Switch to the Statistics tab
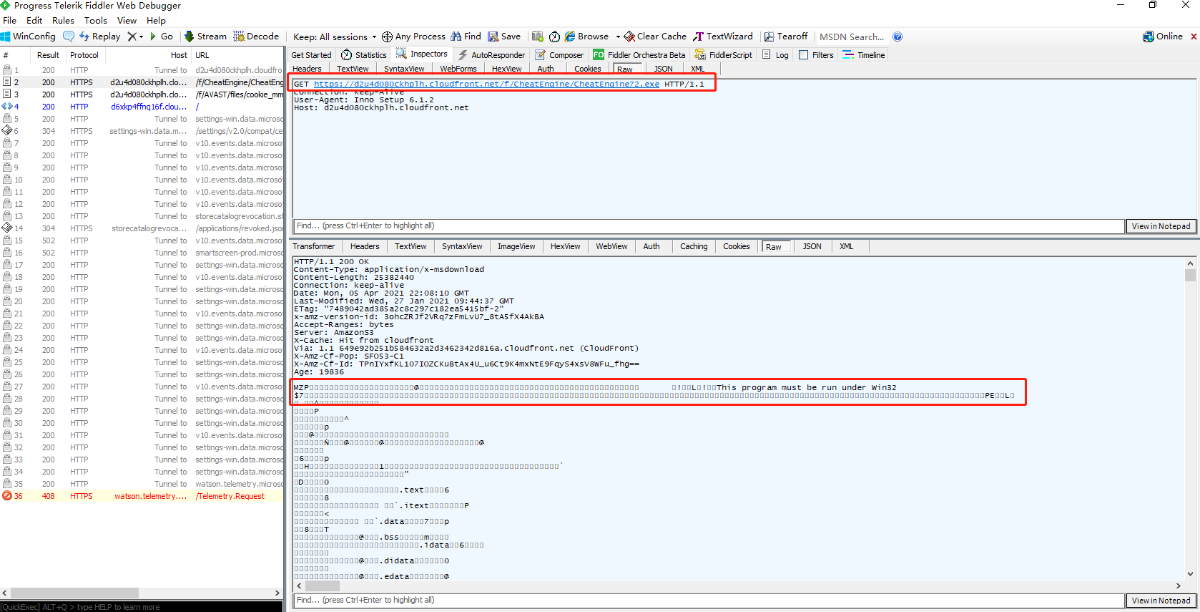 point(364,55)
